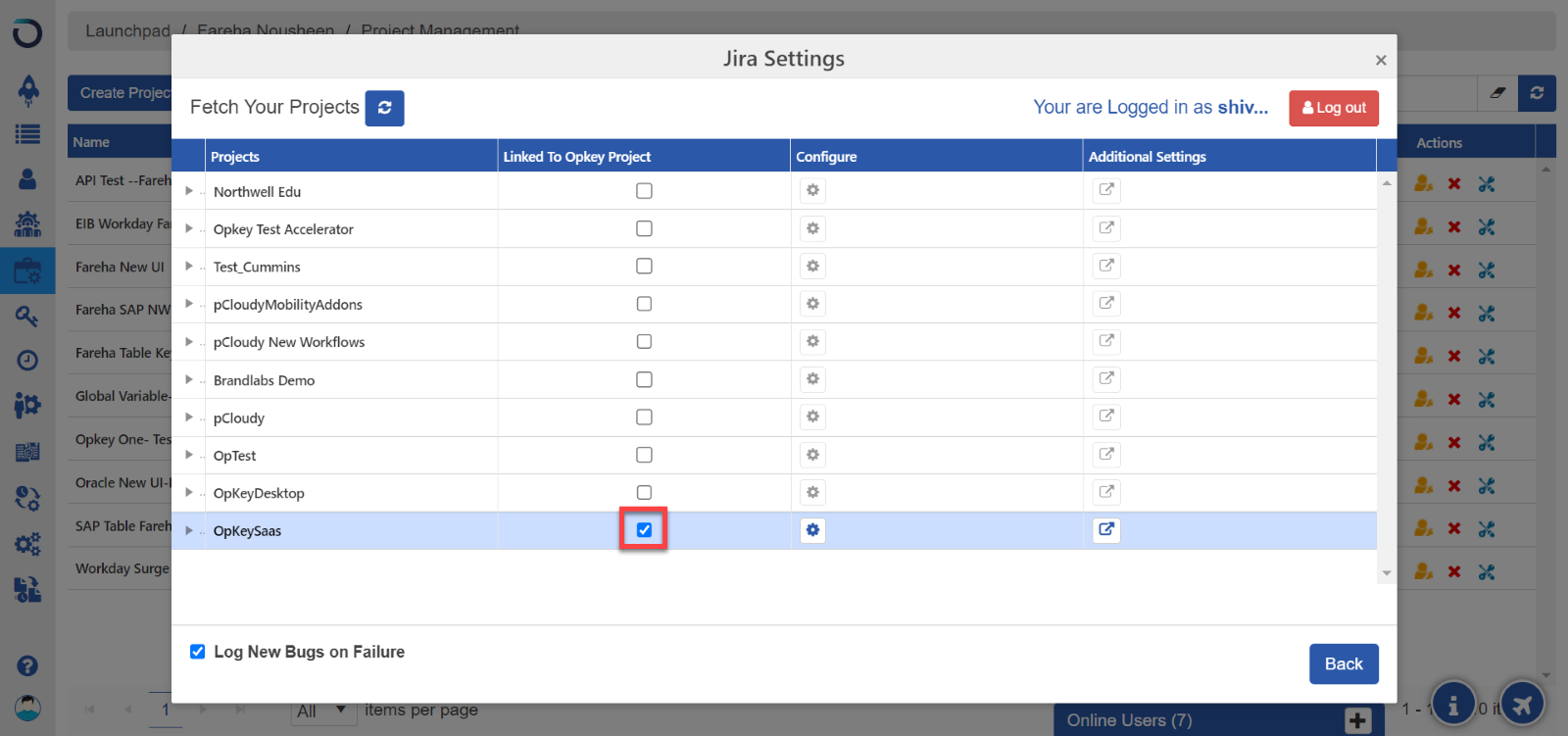The height and width of the screenshot is (736, 1568).
Task: Click Linked To Opkey Project column header
Action: 644,157
